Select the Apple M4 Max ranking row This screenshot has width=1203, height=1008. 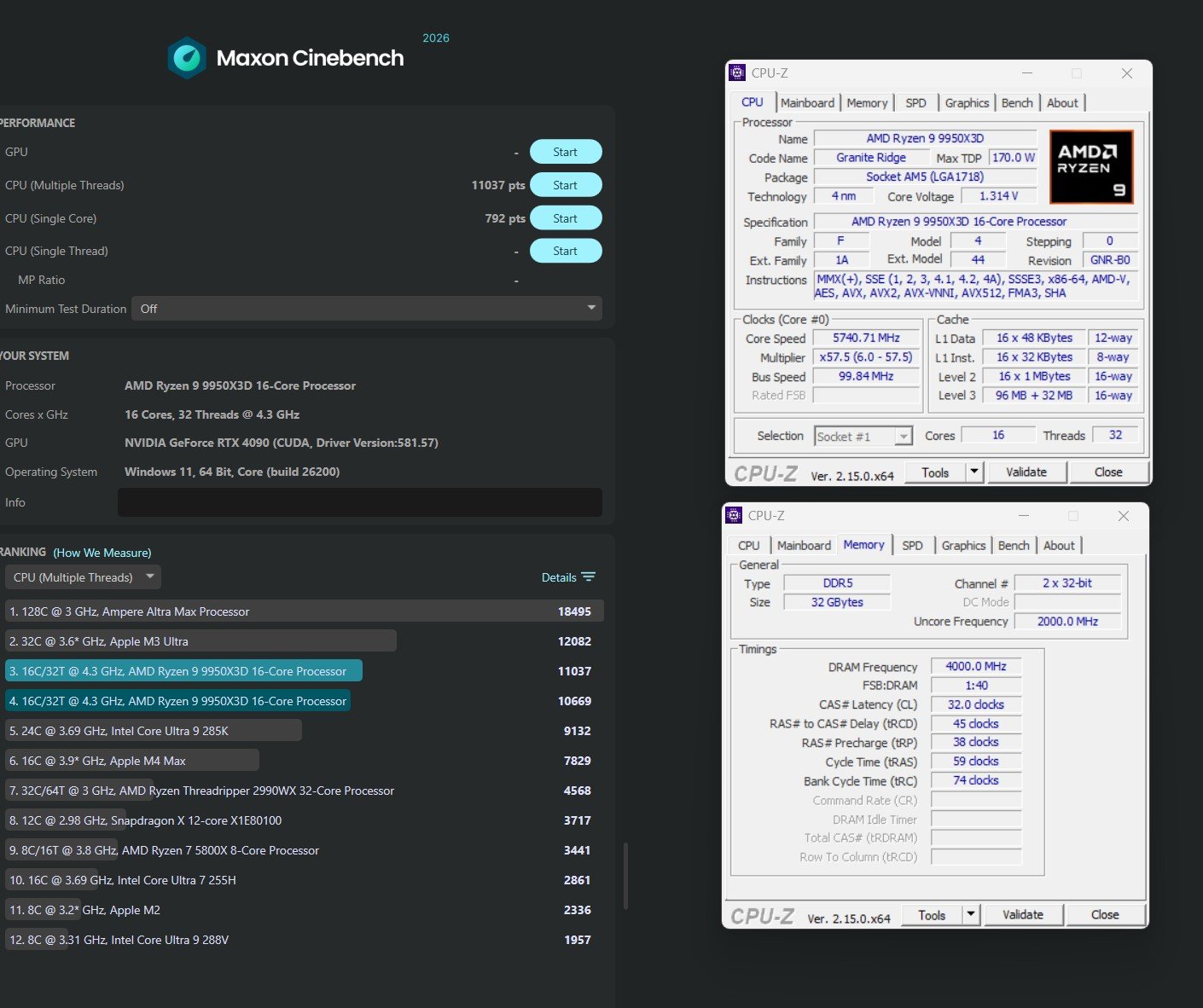pos(304,761)
